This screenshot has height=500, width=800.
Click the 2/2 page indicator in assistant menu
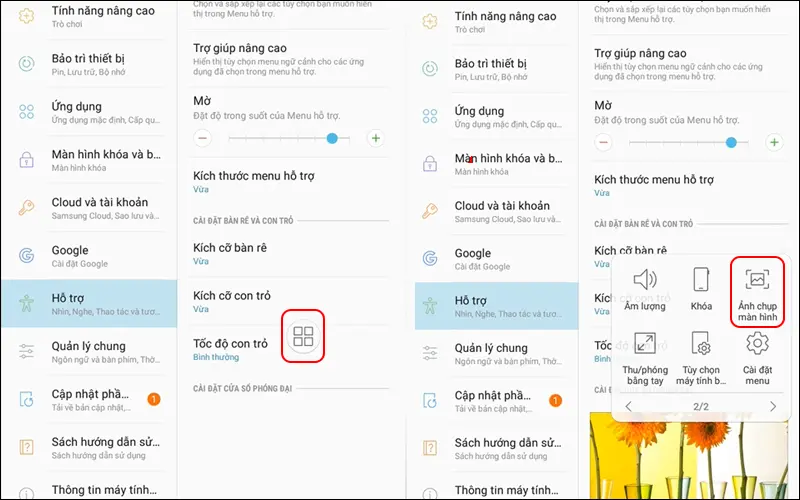(x=701, y=406)
